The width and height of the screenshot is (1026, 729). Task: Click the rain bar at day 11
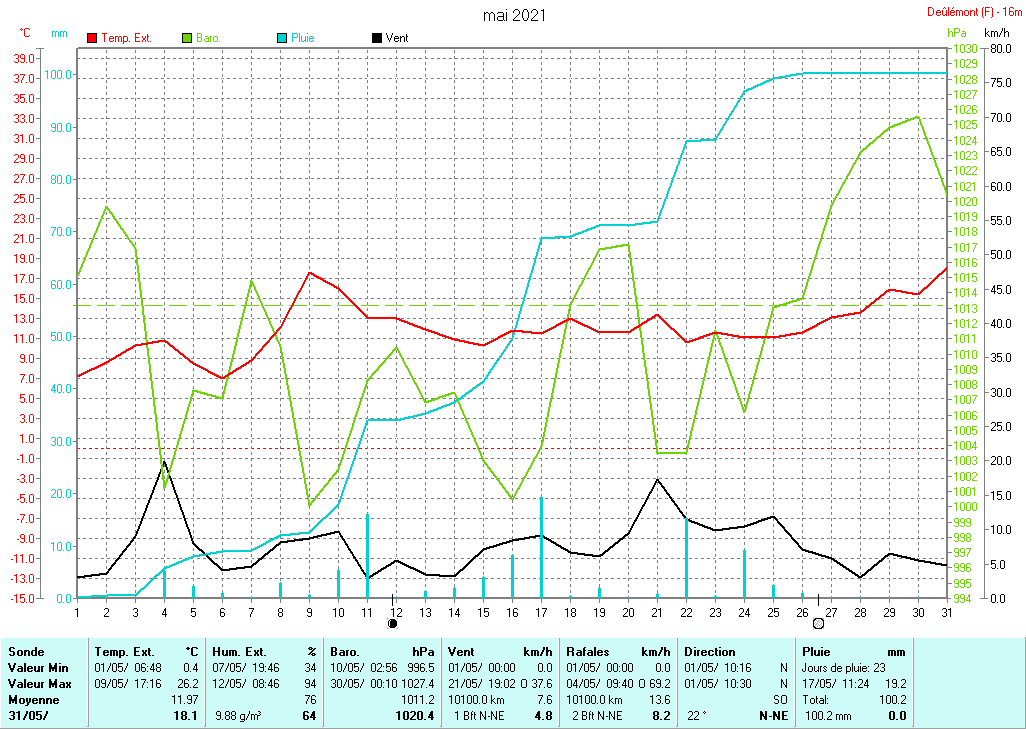click(x=367, y=555)
